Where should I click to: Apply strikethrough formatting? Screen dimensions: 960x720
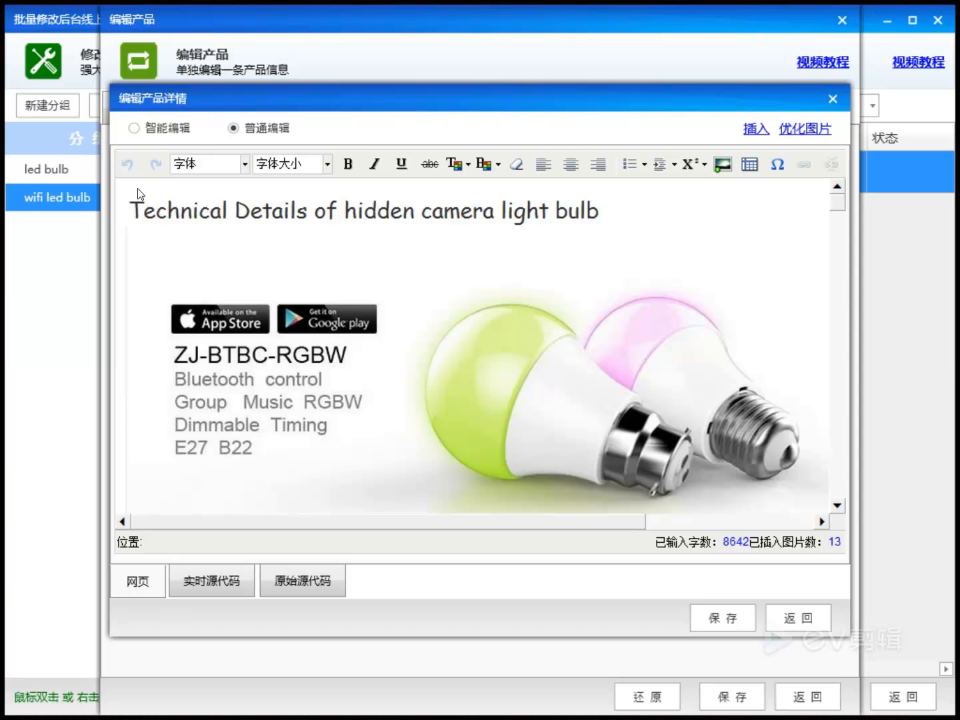[x=430, y=164]
